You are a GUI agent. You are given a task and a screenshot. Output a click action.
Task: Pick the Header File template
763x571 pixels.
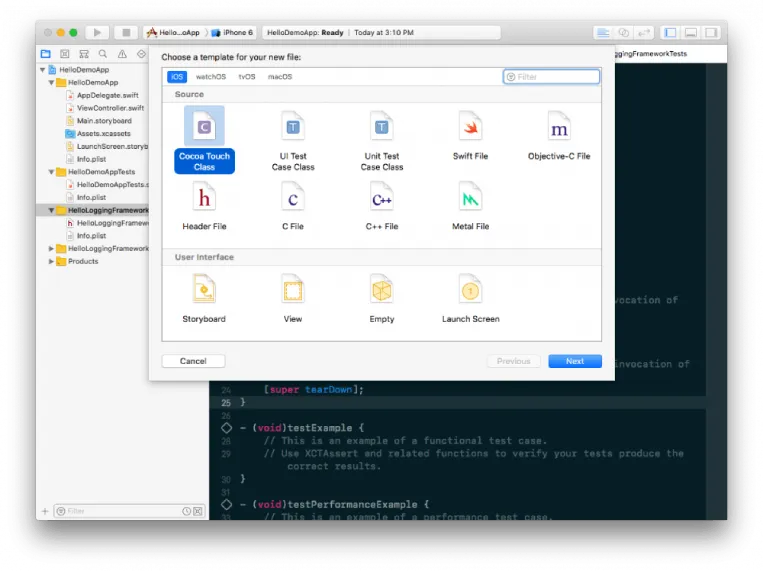click(x=204, y=205)
